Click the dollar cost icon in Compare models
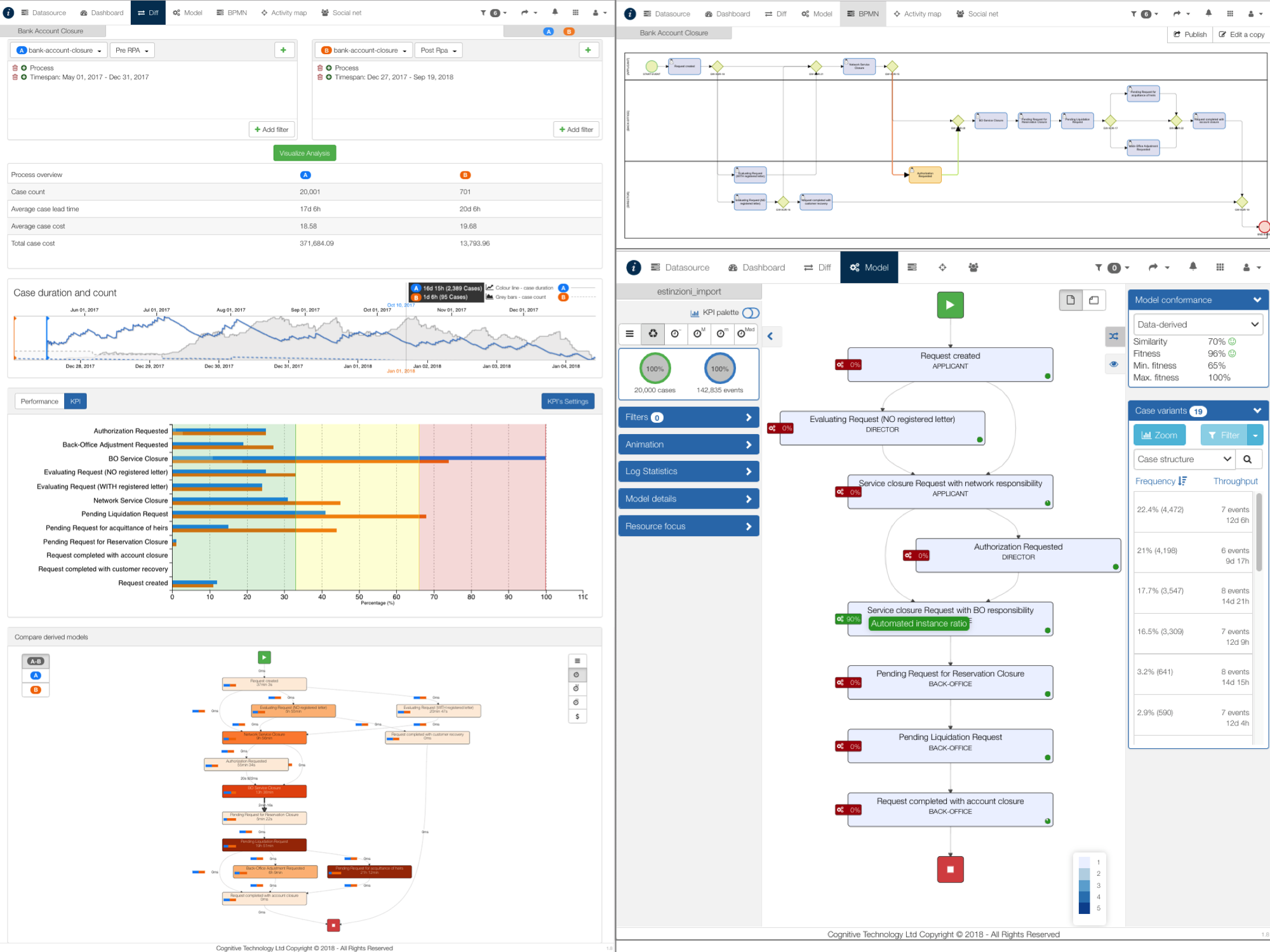The image size is (1270, 952). tap(577, 717)
